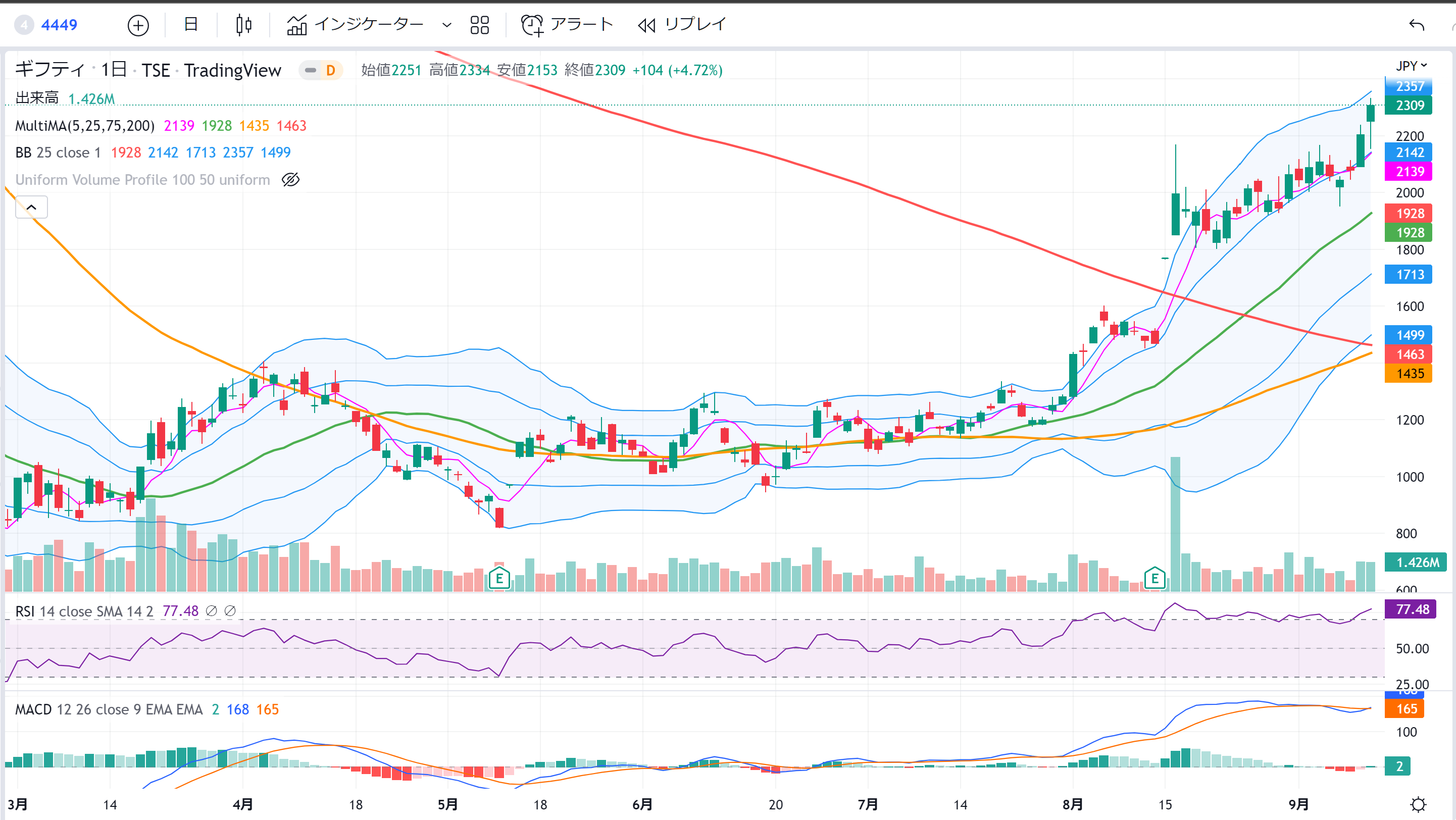
Task: Click the 始値2251 open value
Action: 391,70
